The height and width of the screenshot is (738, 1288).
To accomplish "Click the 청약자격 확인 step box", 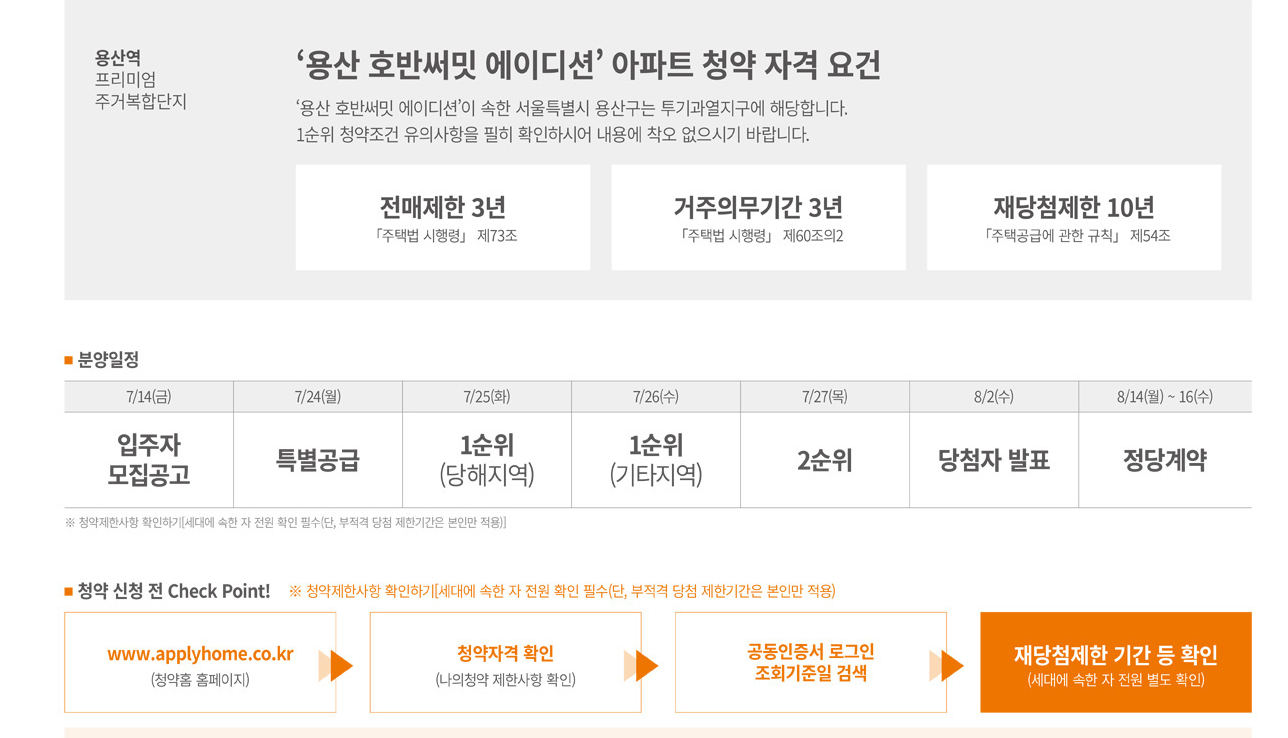I will pyautogui.click(x=505, y=662).
